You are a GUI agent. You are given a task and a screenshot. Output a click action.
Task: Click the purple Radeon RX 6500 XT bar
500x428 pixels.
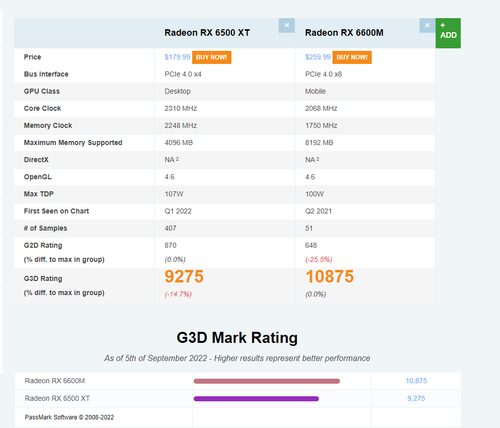click(256, 399)
